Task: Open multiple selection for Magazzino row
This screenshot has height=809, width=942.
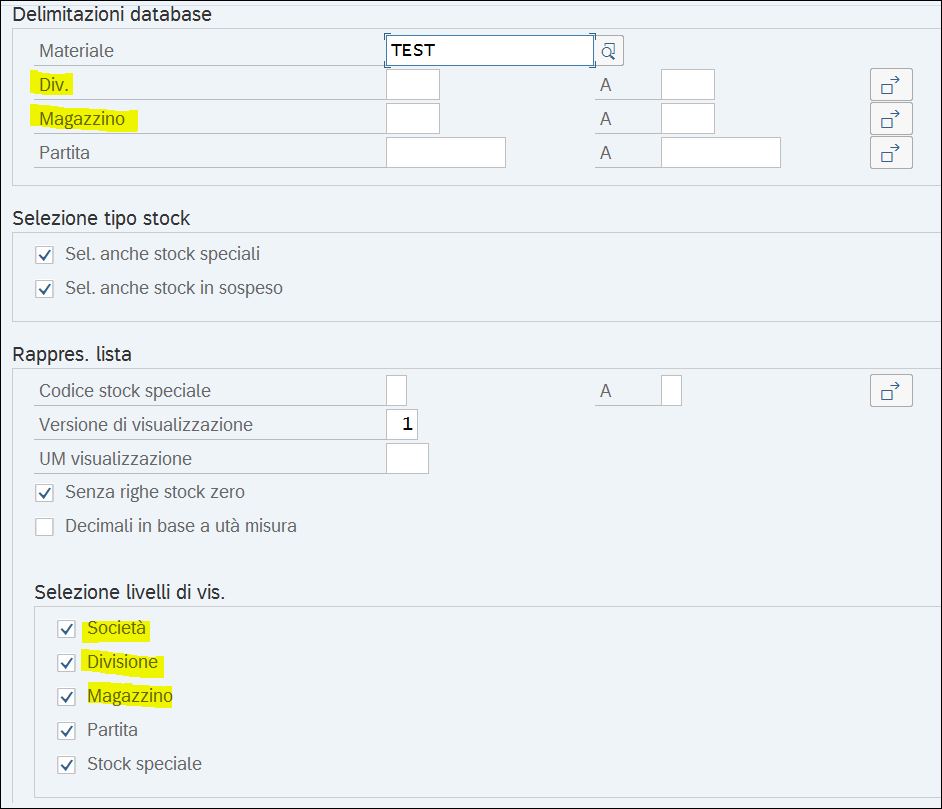Action: pos(891,119)
